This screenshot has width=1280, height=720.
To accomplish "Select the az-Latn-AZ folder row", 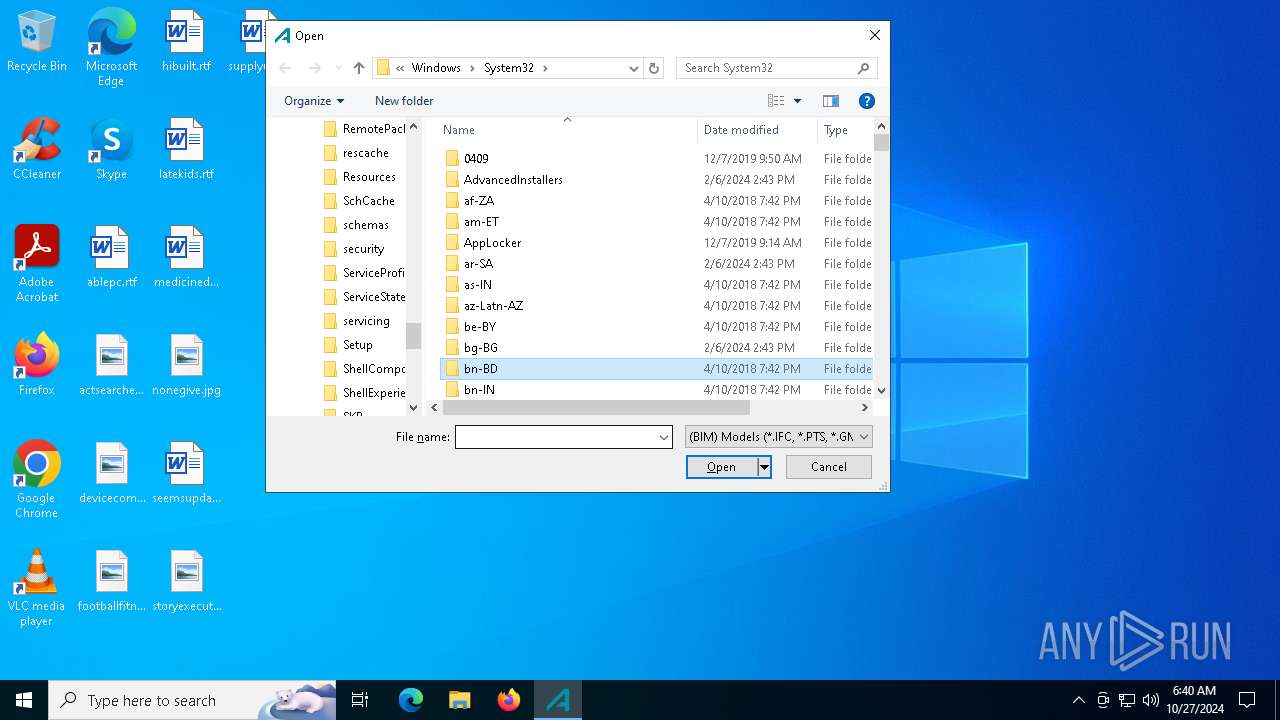I will point(656,306).
